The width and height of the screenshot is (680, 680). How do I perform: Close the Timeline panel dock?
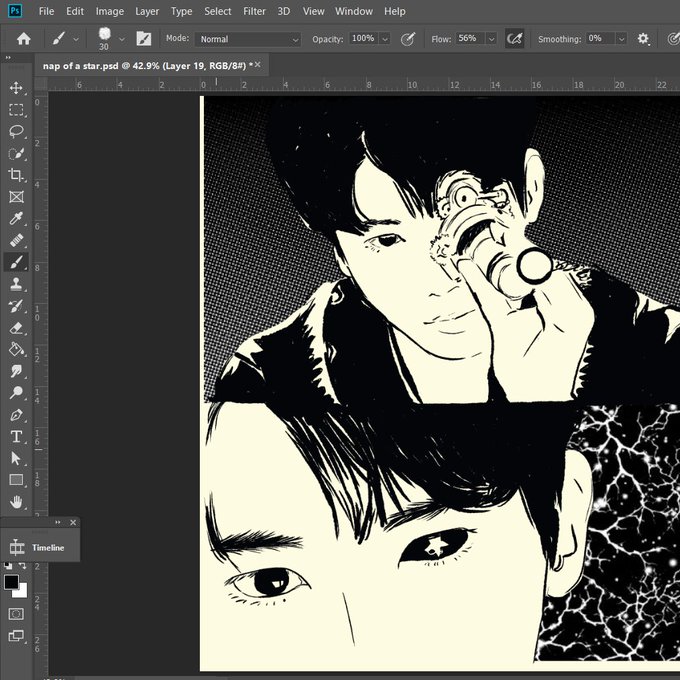tap(73, 523)
